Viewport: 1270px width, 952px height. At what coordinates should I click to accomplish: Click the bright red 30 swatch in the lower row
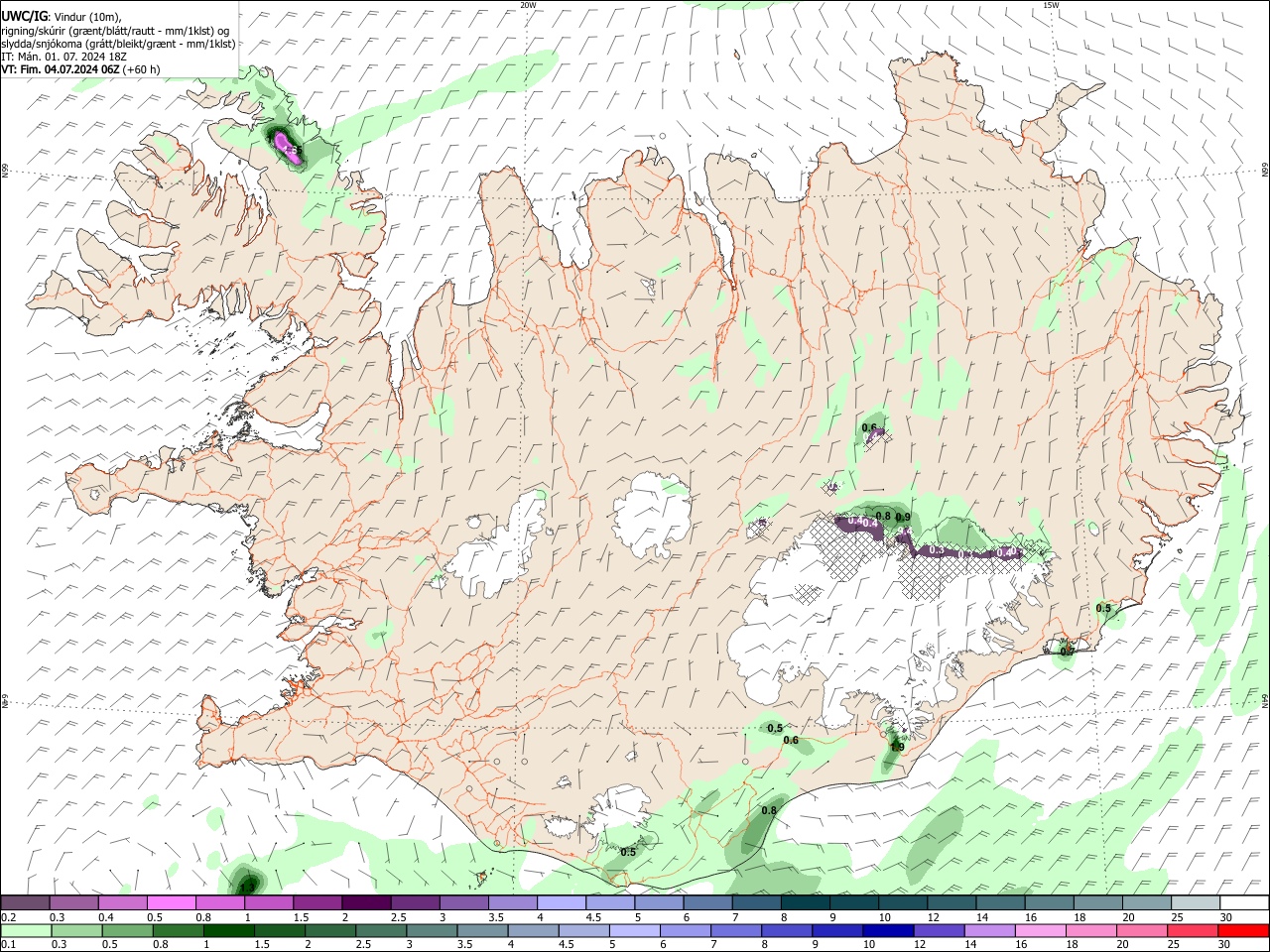1243,930
